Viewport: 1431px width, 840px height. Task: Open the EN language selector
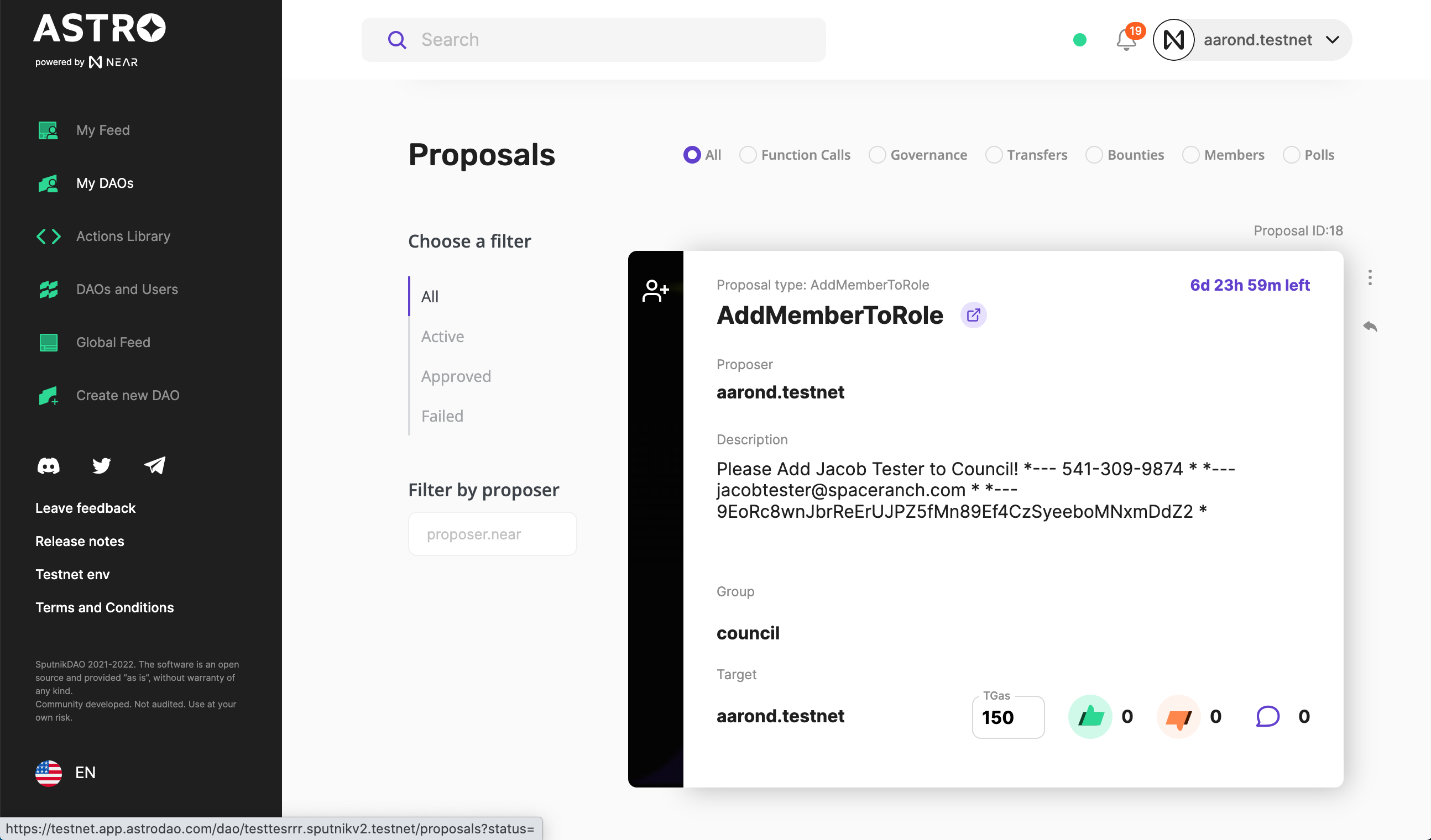coord(66,773)
